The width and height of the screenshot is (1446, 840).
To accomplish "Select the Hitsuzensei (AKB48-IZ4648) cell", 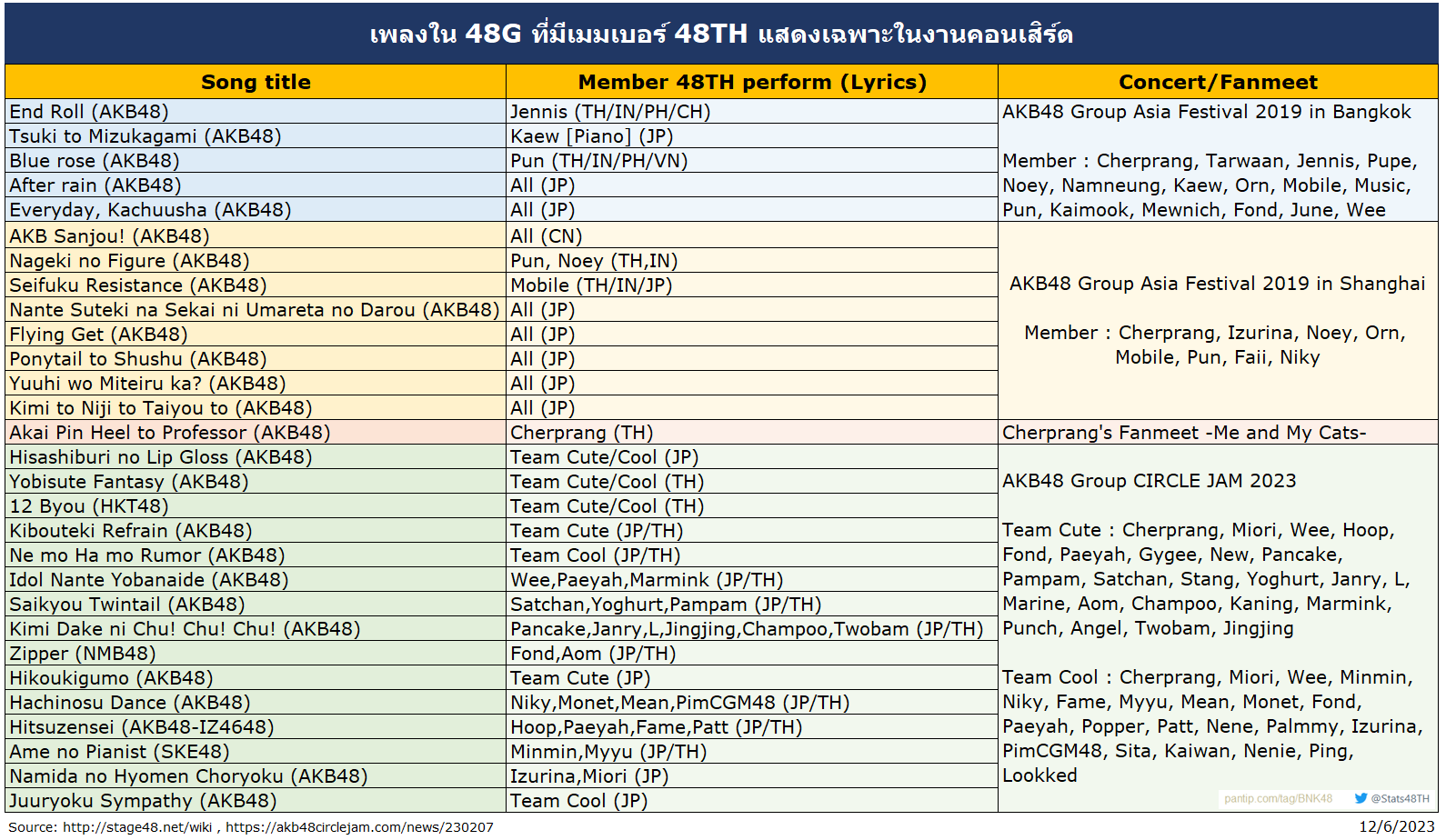I will click(256, 727).
